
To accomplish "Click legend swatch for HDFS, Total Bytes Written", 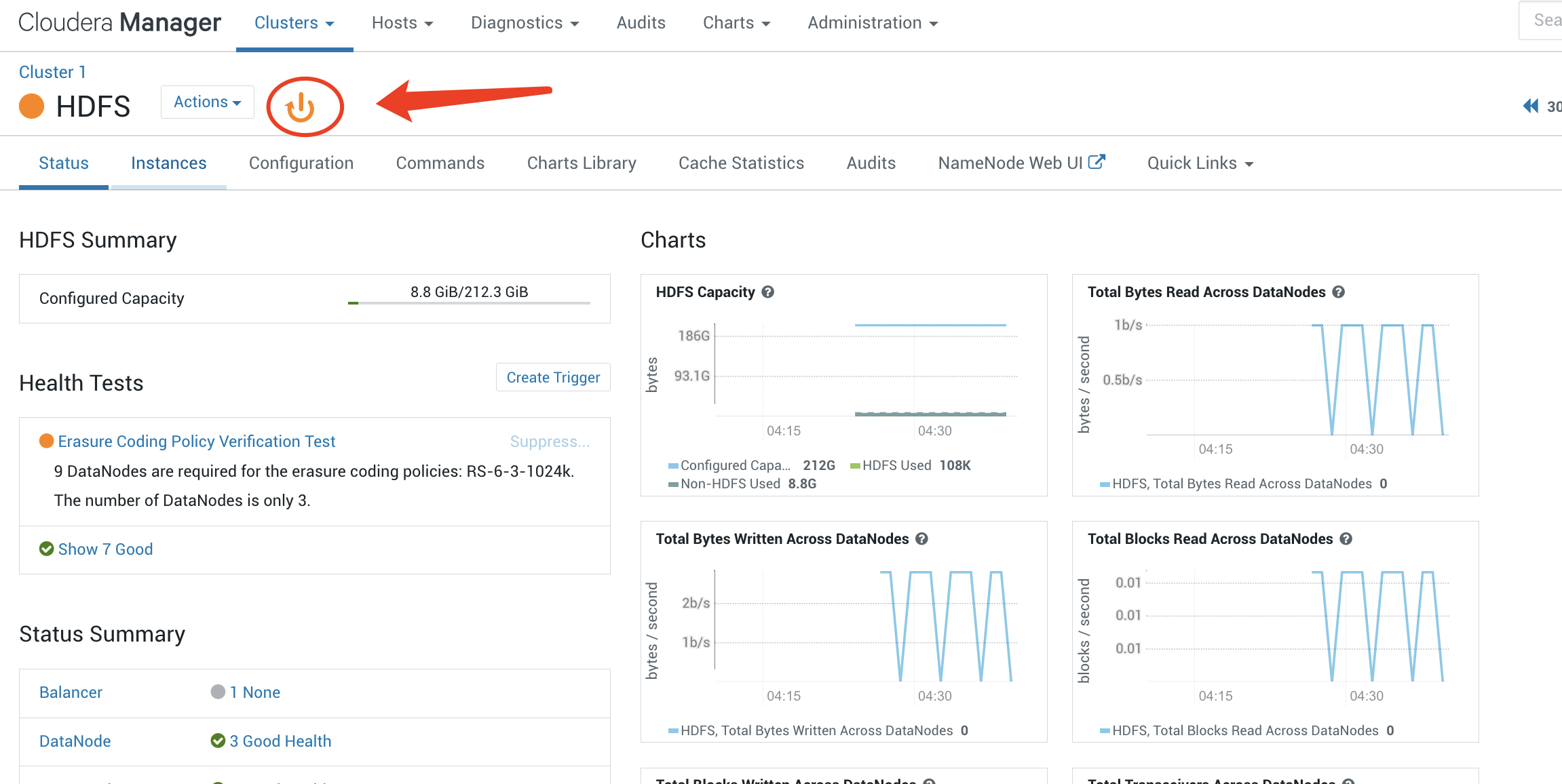I will point(673,730).
